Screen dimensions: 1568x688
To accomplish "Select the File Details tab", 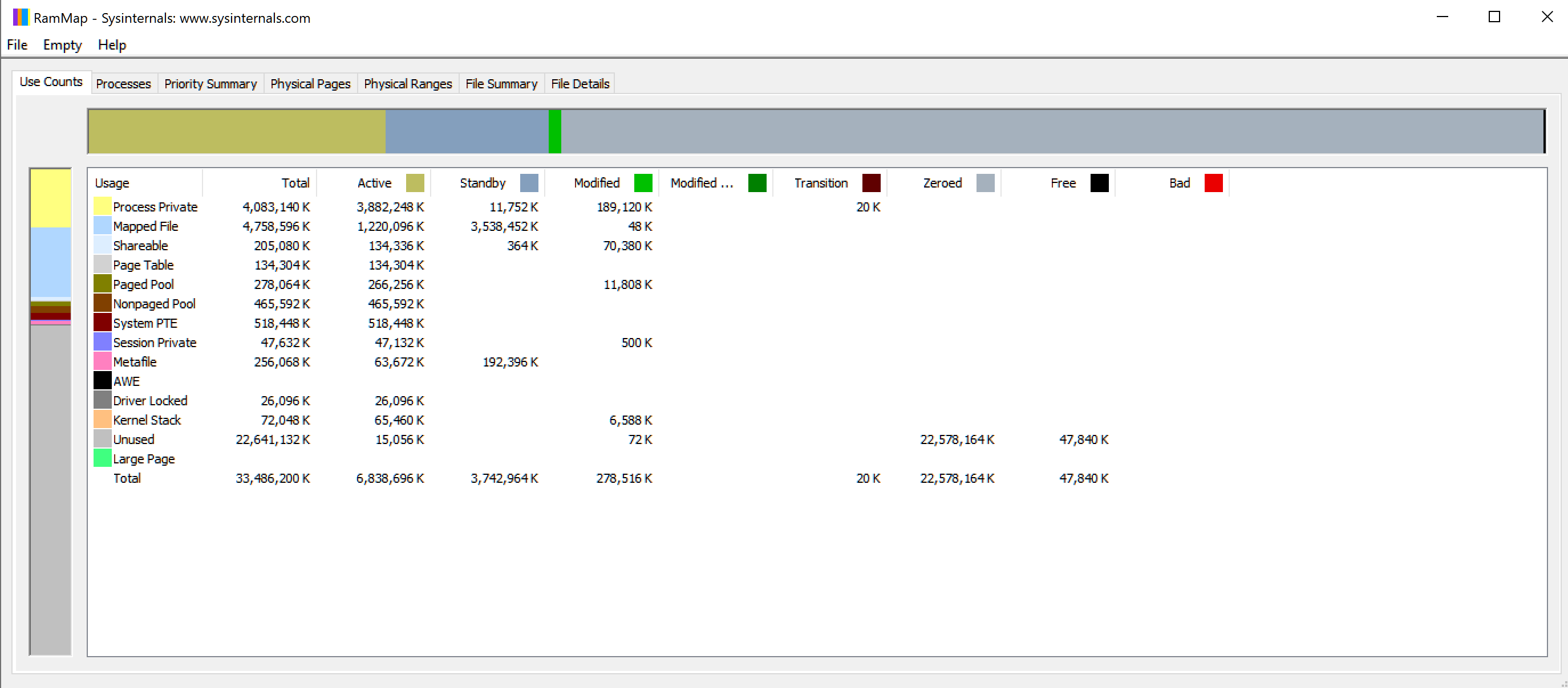I will pyautogui.click(x=580, y=84).
